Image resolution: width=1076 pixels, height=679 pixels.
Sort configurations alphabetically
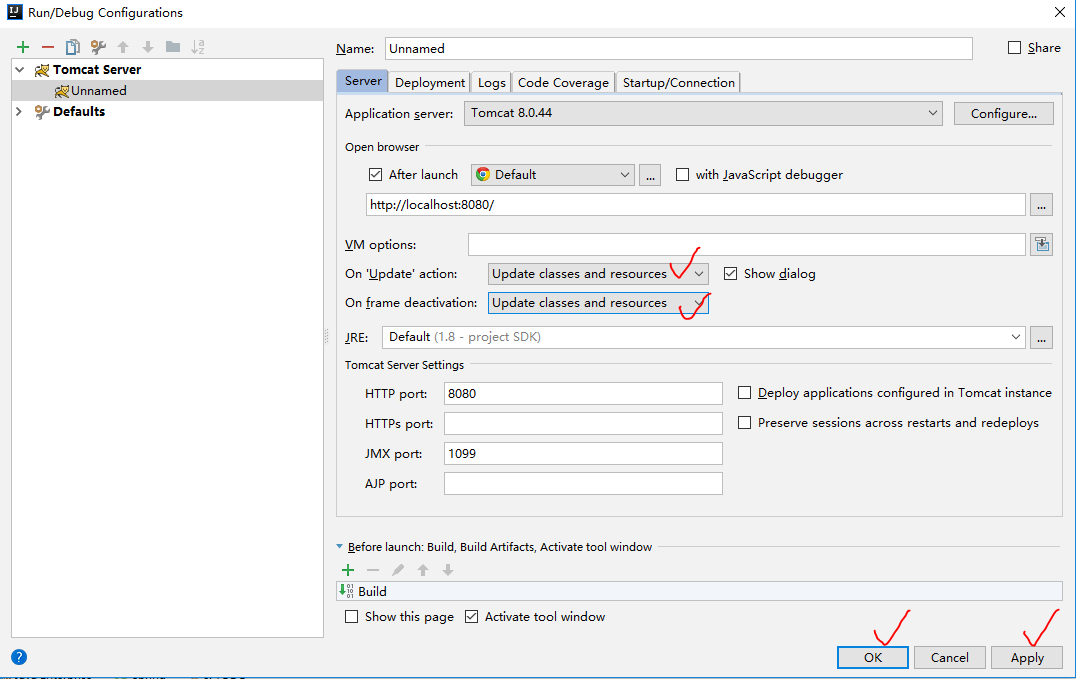[198, 47]
